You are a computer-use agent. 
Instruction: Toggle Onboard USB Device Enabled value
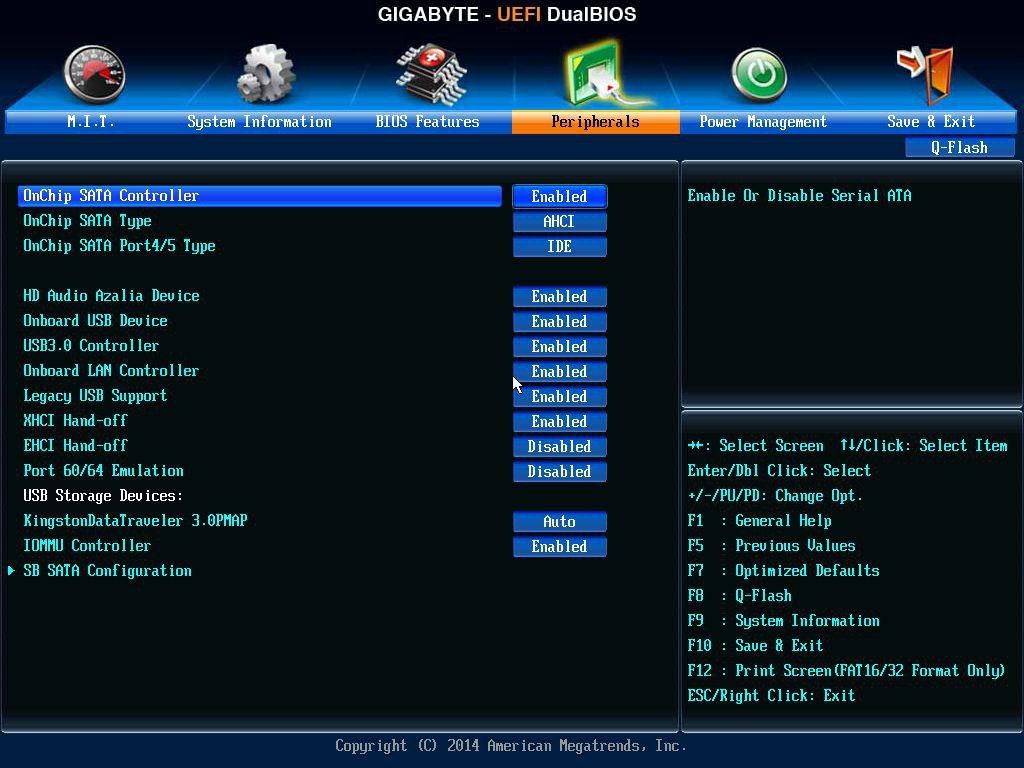coord(560,321)
